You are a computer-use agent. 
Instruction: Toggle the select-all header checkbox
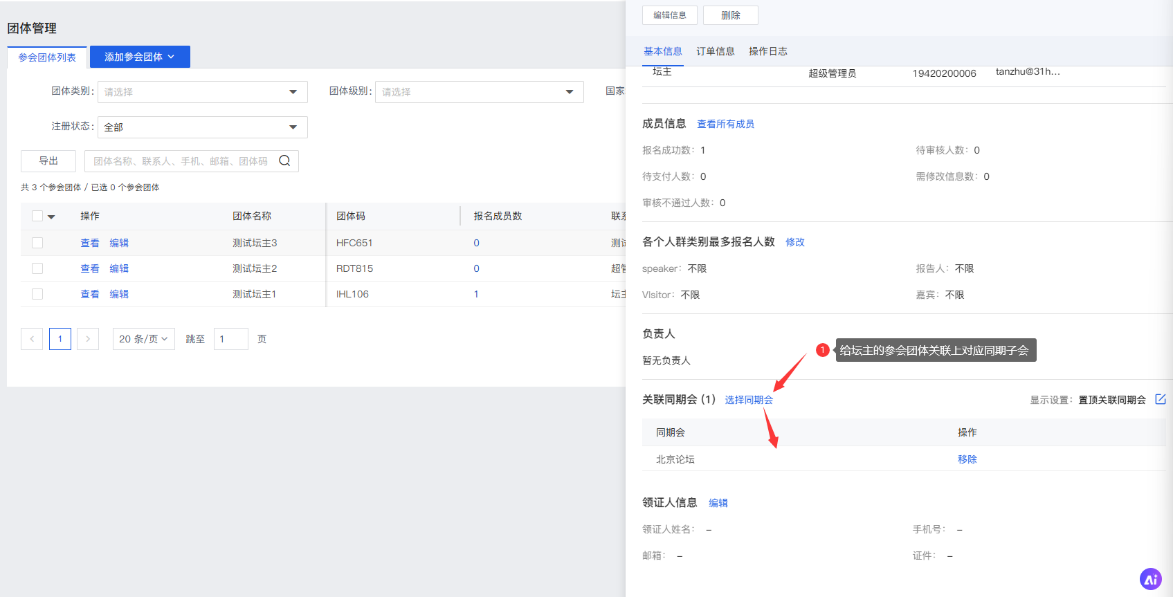tap(37, 216)
